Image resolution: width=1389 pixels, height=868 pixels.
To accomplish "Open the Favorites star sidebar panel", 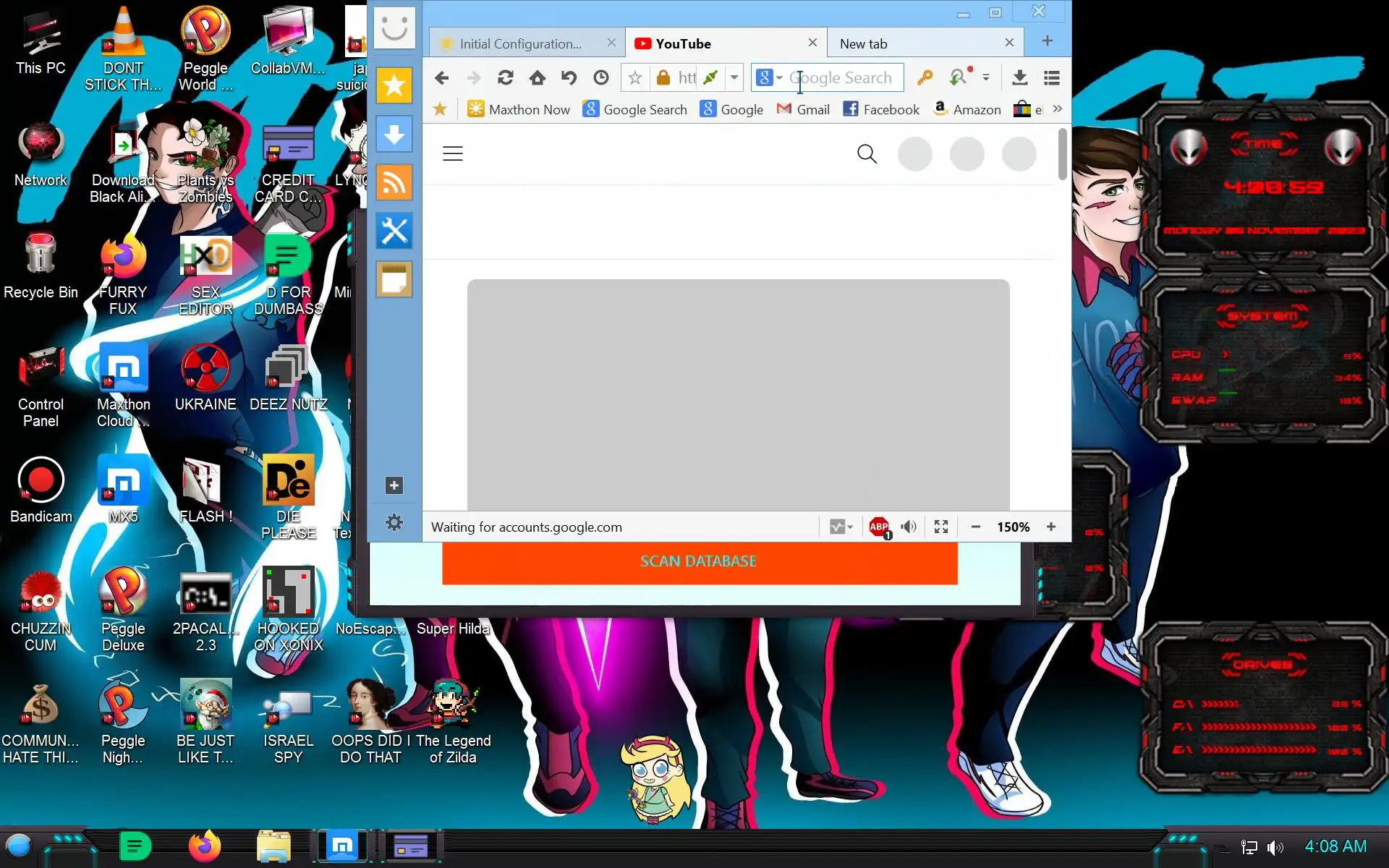I will click(x=394, y=85).
